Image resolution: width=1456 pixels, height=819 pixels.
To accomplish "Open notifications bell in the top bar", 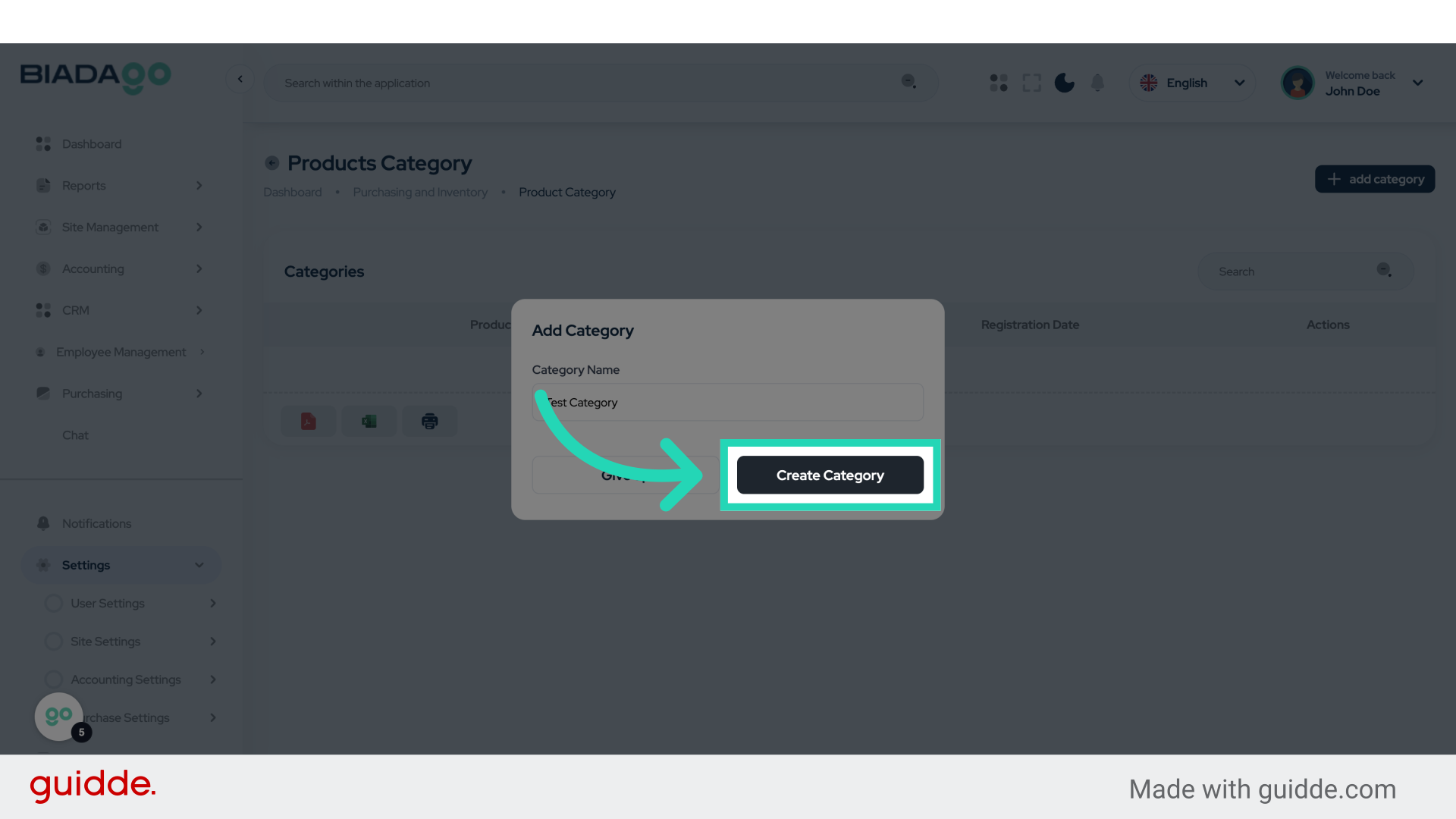I will click(x=1097, y=83).
